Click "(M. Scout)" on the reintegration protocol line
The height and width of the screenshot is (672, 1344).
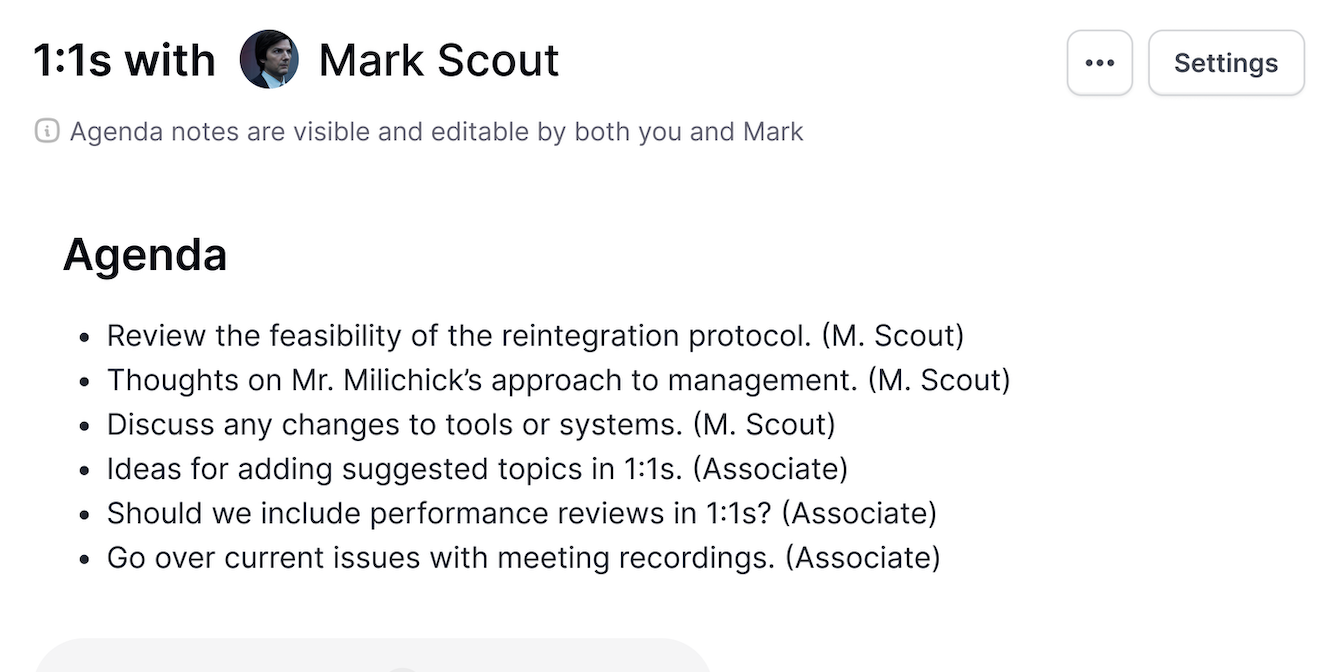[892, 336]
